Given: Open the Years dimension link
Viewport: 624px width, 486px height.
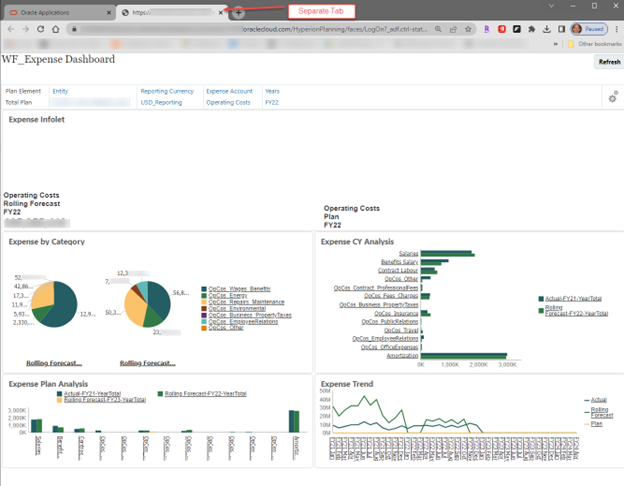Looking at the screenshot, I should 272,91.
